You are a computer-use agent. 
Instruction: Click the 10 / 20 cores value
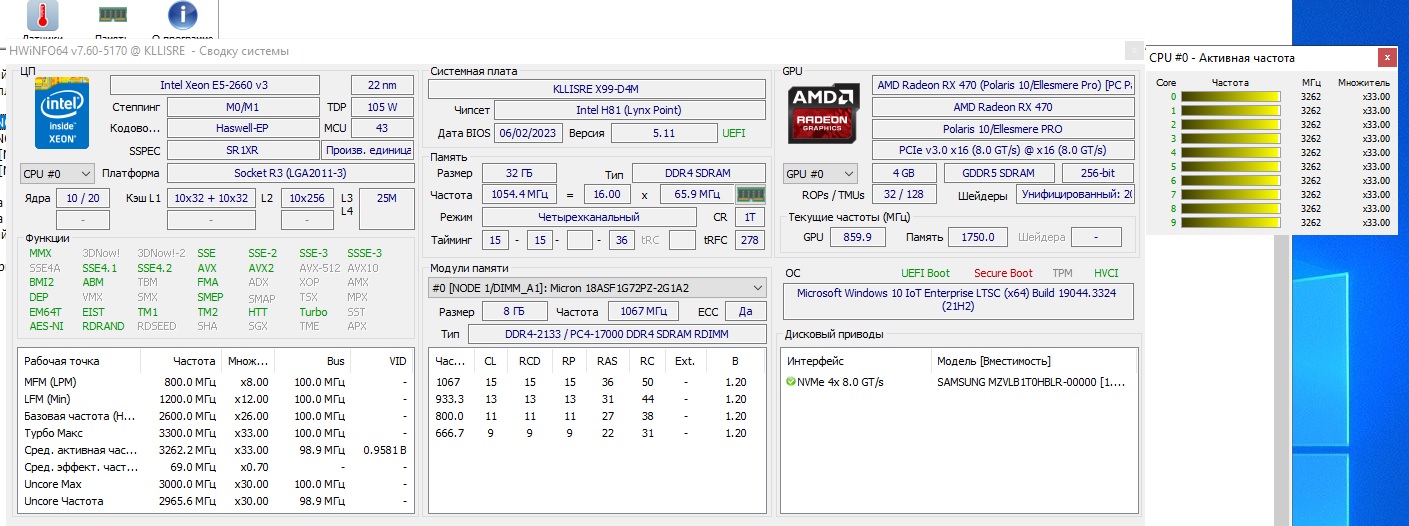83,198
